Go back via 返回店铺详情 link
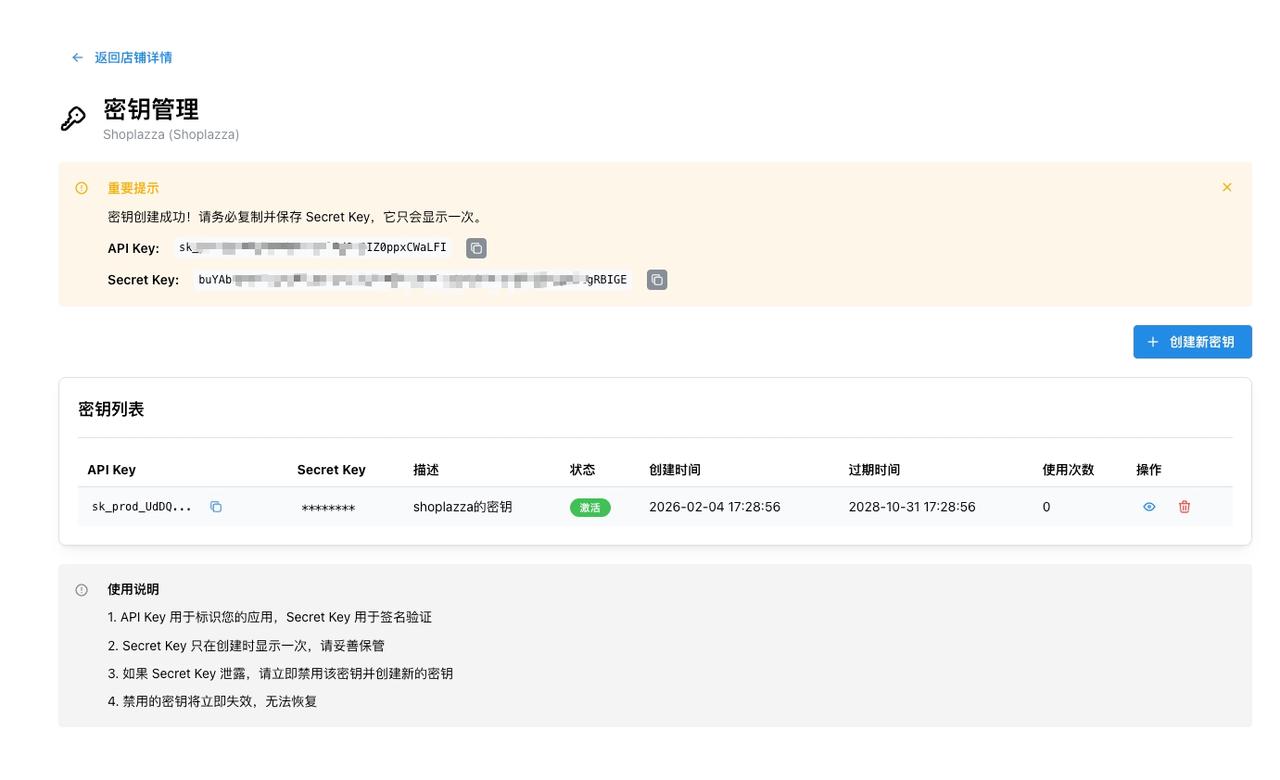1280x780 pixels. [x=133, y=58]
